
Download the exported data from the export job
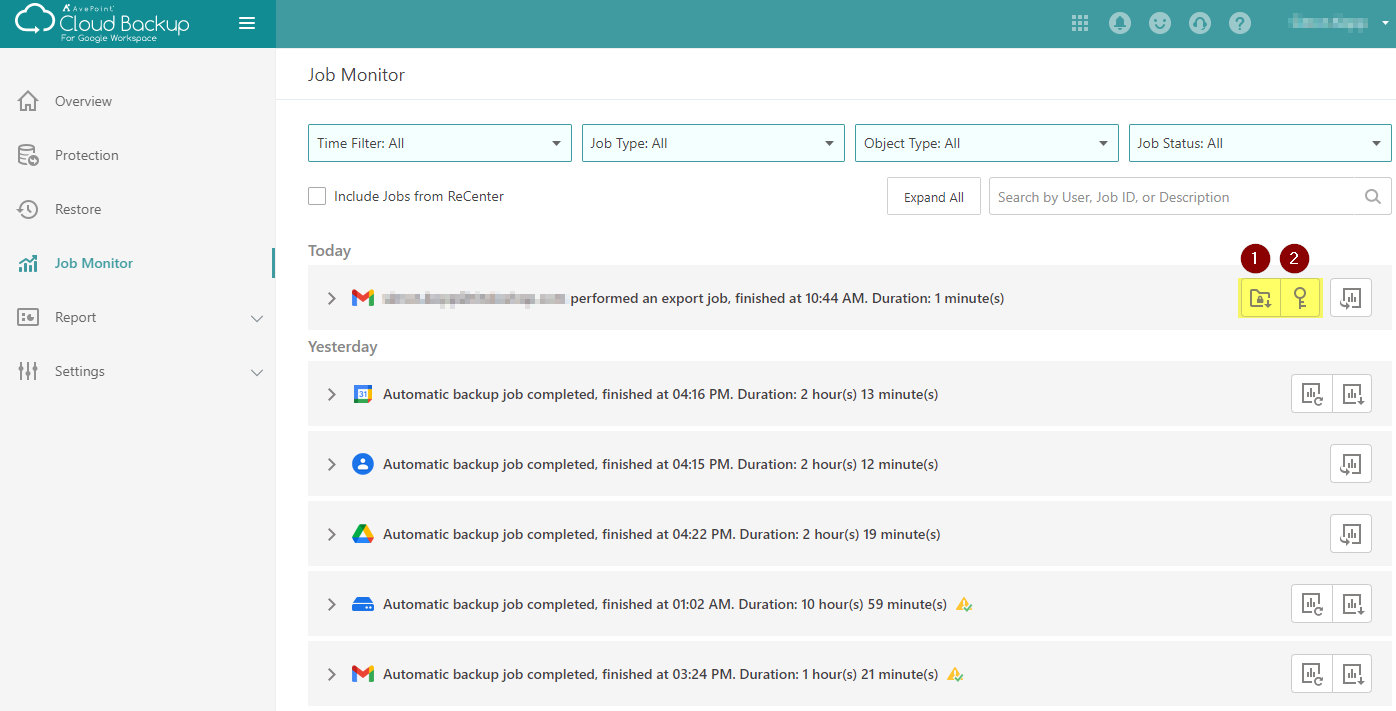point(1260,297)
